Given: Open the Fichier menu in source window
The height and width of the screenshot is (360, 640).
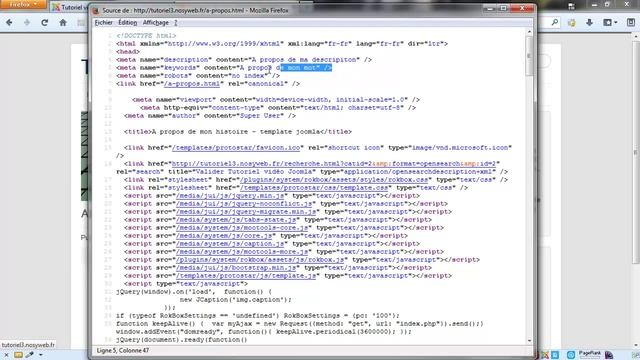Looking at the screenshot, I should click(103, 22).
